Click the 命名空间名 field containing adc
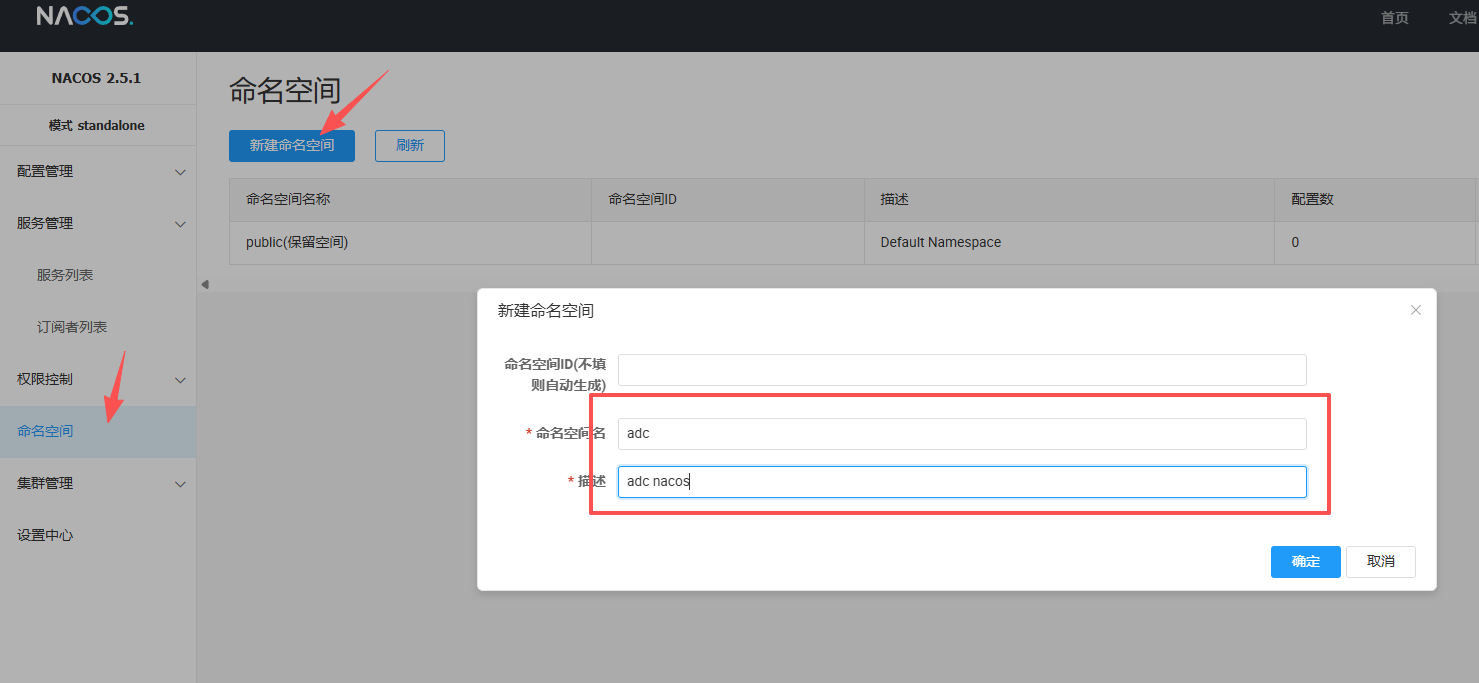Screen dimensions: 1479x683 [961, 433]
